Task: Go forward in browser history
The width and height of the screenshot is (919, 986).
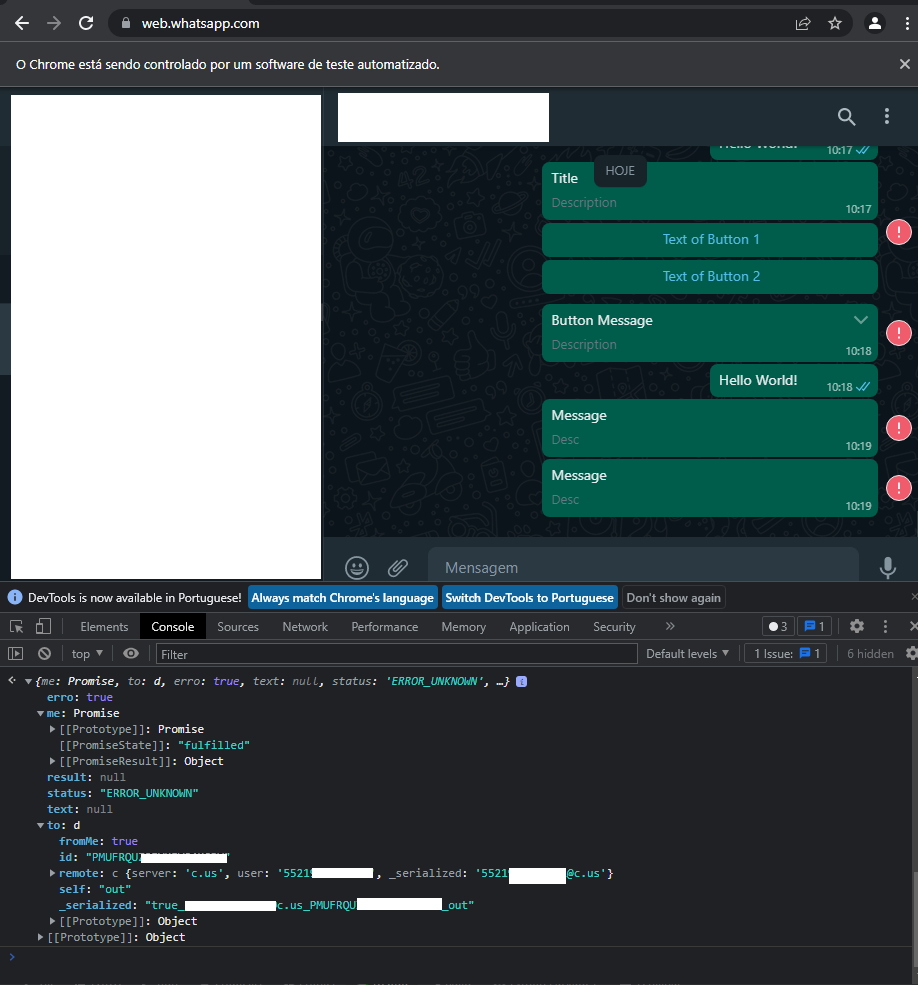Action: tap(54, 24)
